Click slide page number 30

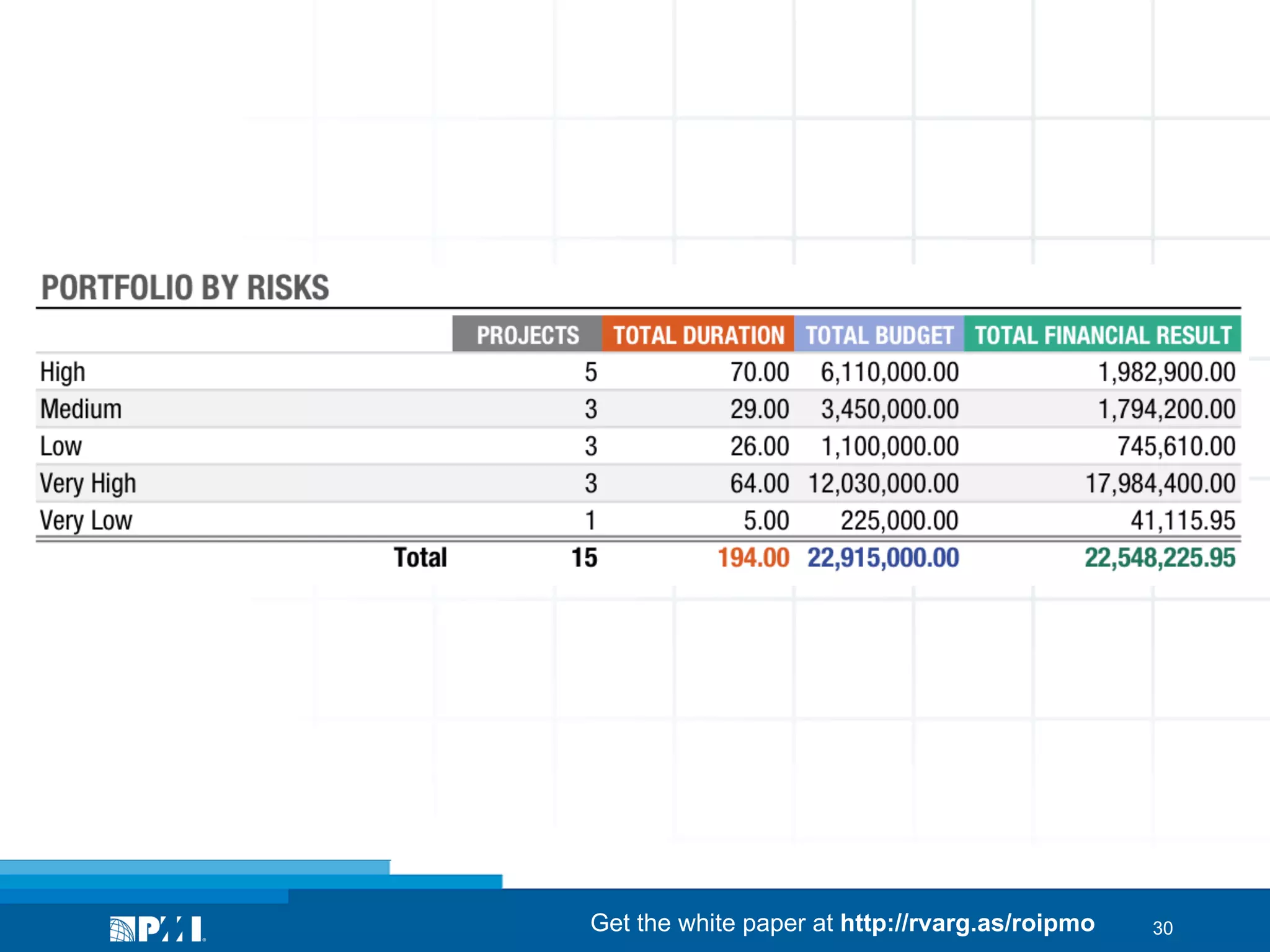coord(1162,928)
